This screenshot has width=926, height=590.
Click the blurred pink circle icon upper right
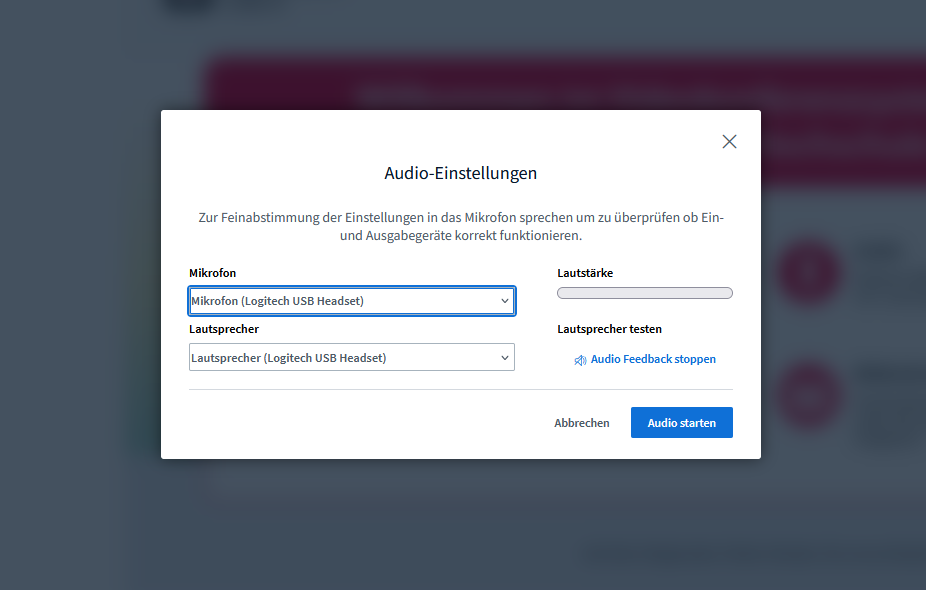click(x=810, y=272)
